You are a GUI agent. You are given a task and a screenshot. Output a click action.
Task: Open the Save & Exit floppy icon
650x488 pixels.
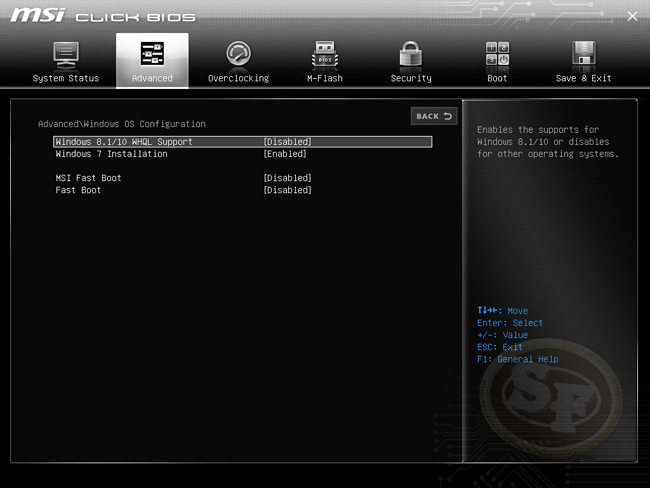[x=583, y=54]
